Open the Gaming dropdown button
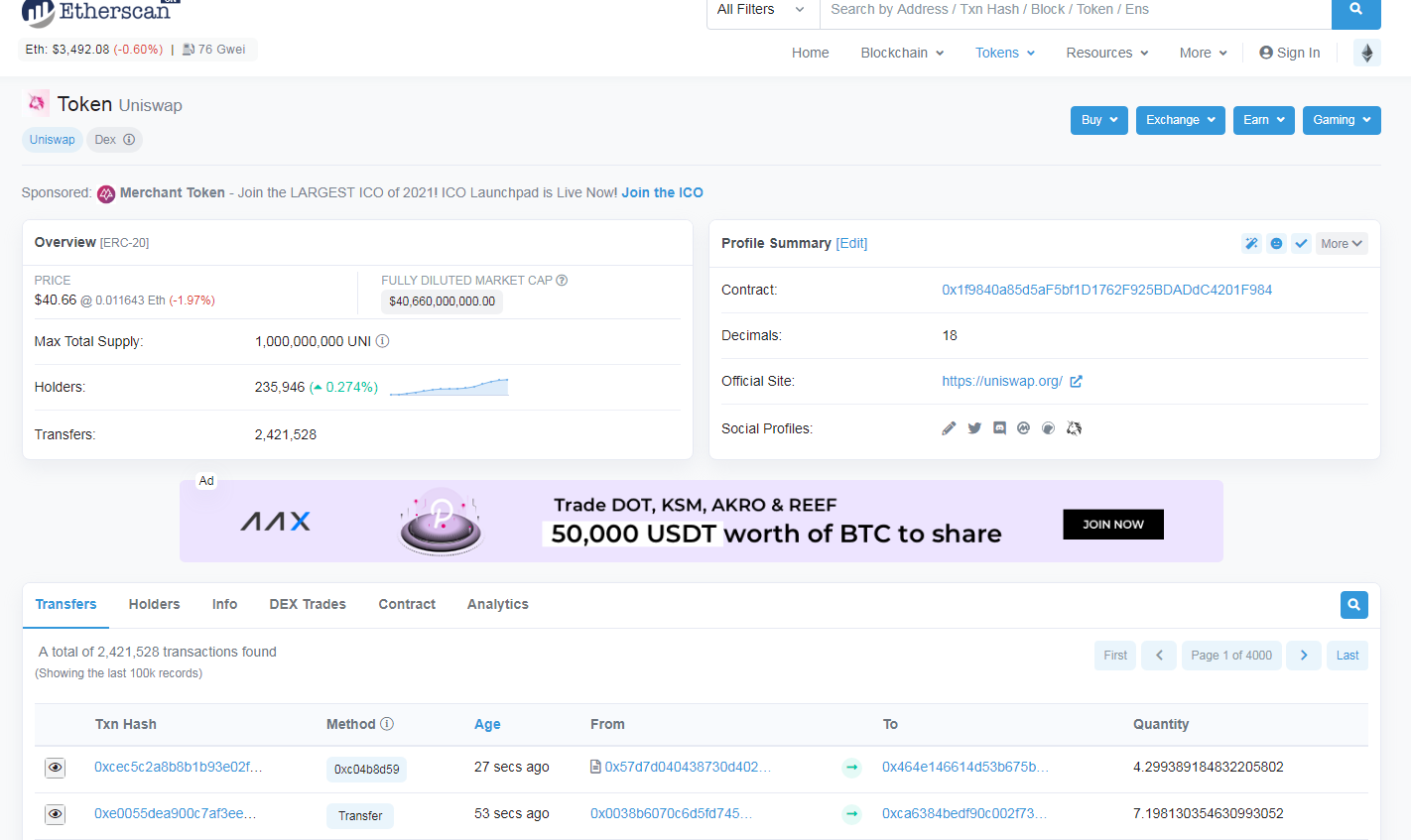 tap(1342, 120)
